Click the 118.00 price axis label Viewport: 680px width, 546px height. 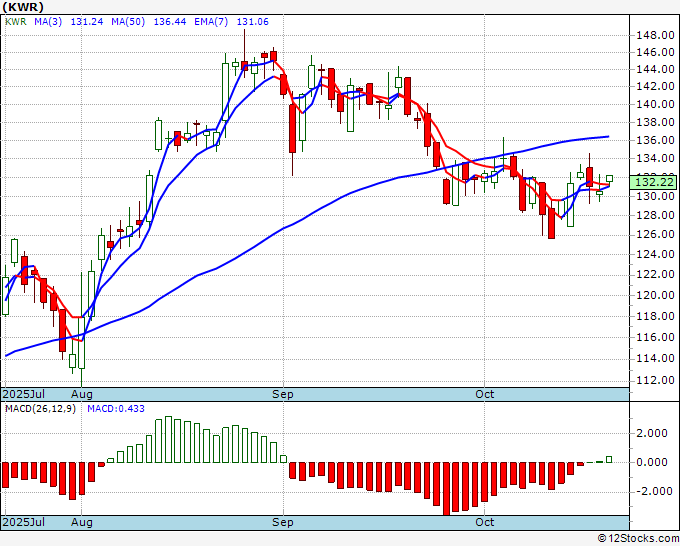(655, 316)
